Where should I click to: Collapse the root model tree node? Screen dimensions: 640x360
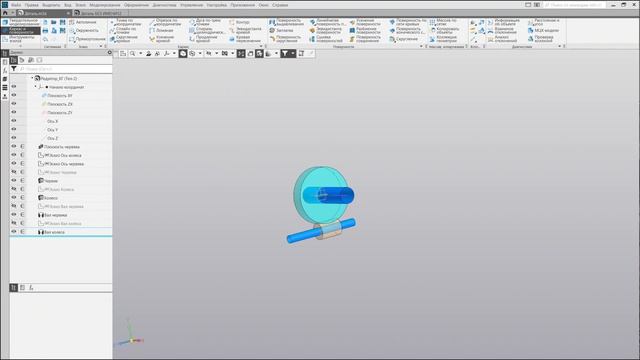tap(32, 78)
